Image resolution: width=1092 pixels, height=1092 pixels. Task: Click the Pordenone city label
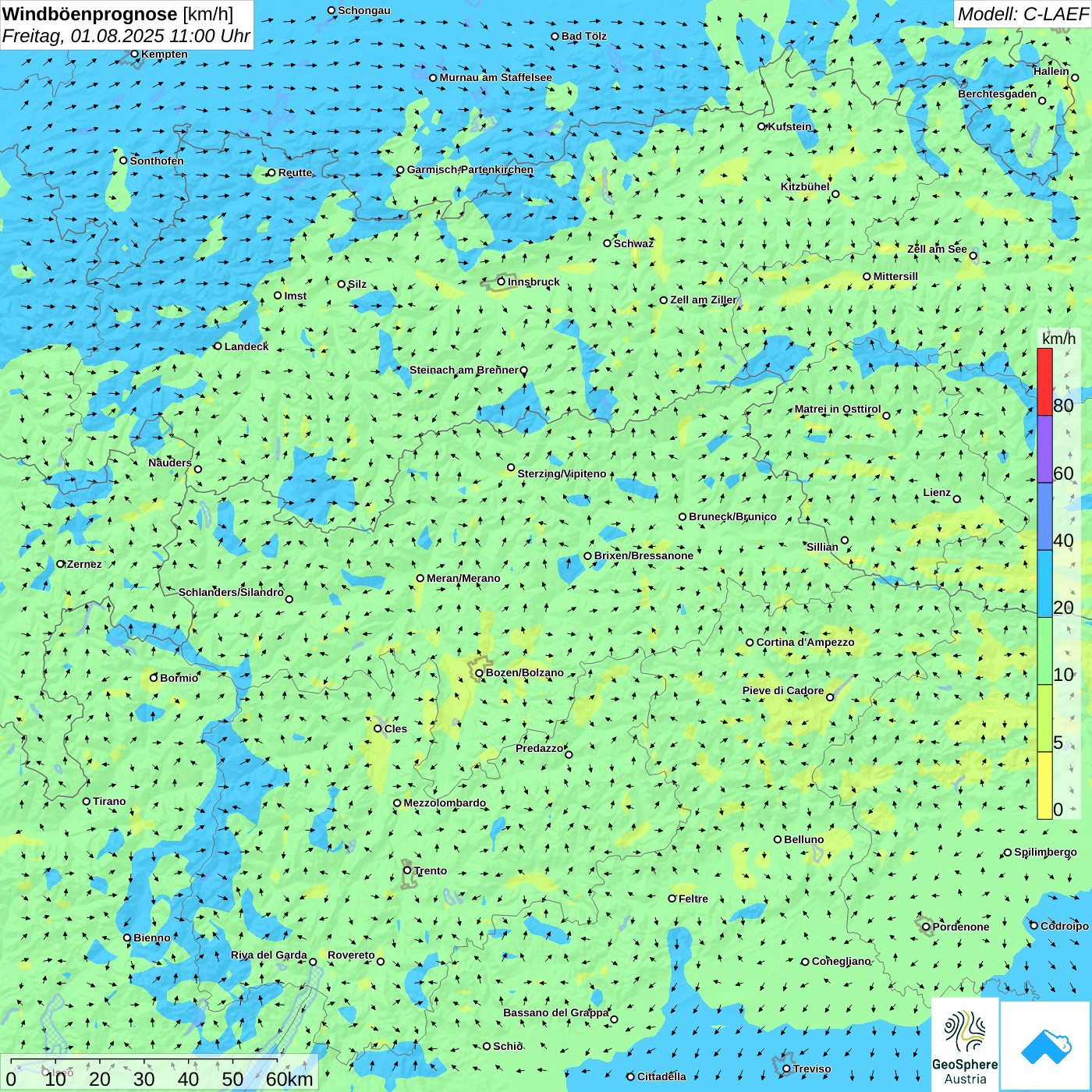961,927
